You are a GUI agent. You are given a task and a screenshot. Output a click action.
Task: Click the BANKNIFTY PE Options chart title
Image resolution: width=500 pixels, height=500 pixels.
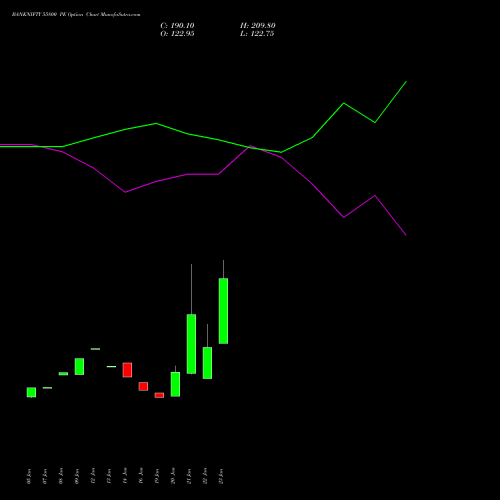(76, 14)
